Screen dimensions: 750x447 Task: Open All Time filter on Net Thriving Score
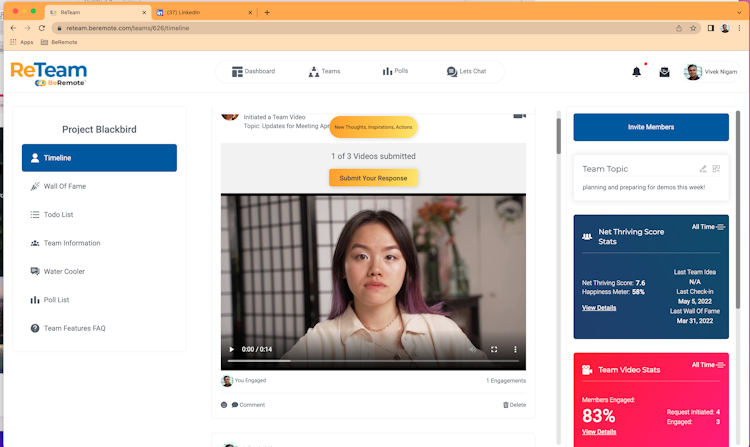coord(708,227)
